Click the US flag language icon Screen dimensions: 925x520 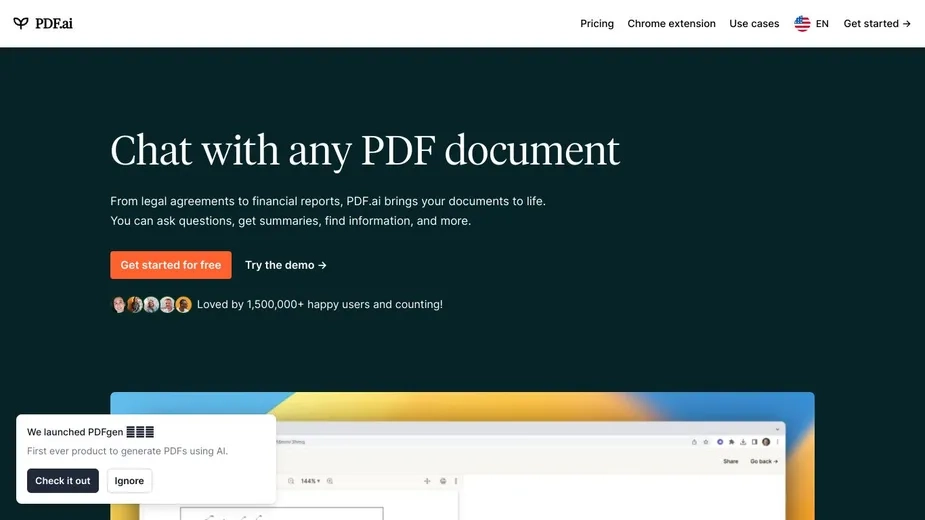click(802, 24)
